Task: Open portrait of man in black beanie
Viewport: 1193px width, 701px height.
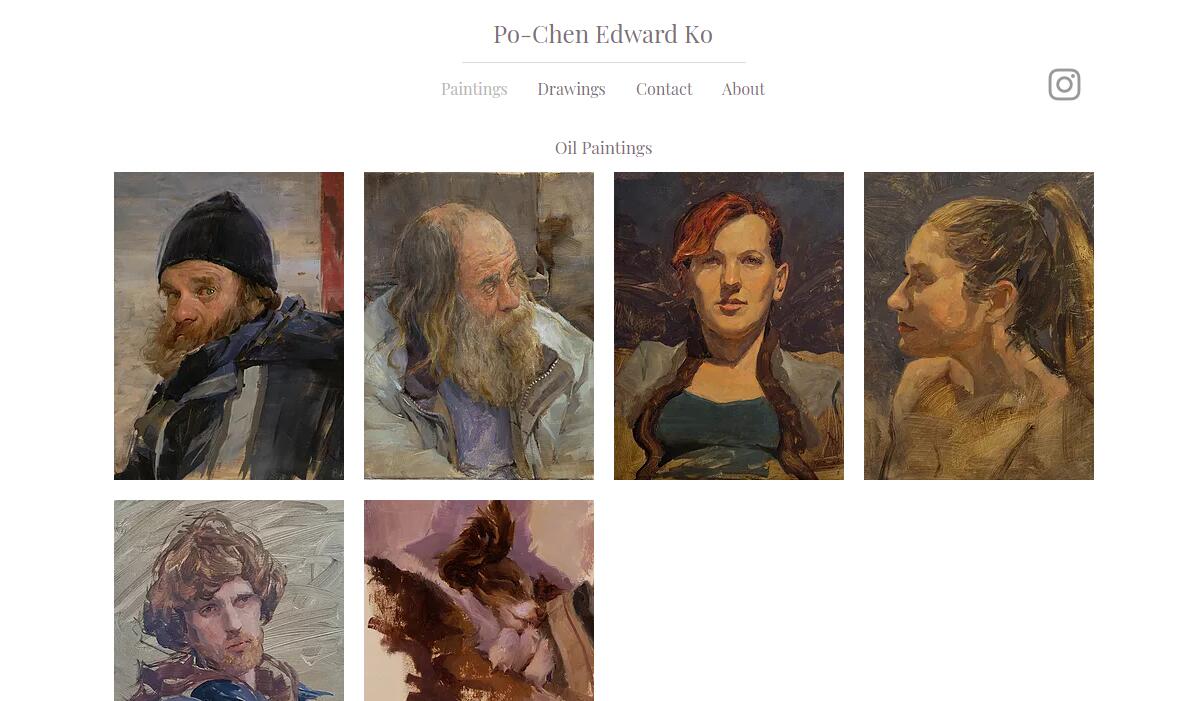Action: point(229,326)
